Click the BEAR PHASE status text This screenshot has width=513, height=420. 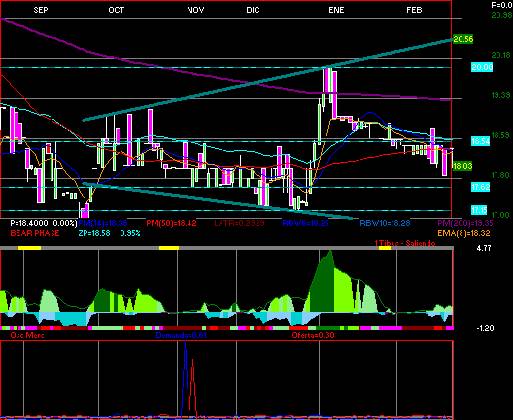[x=35, y=233]
